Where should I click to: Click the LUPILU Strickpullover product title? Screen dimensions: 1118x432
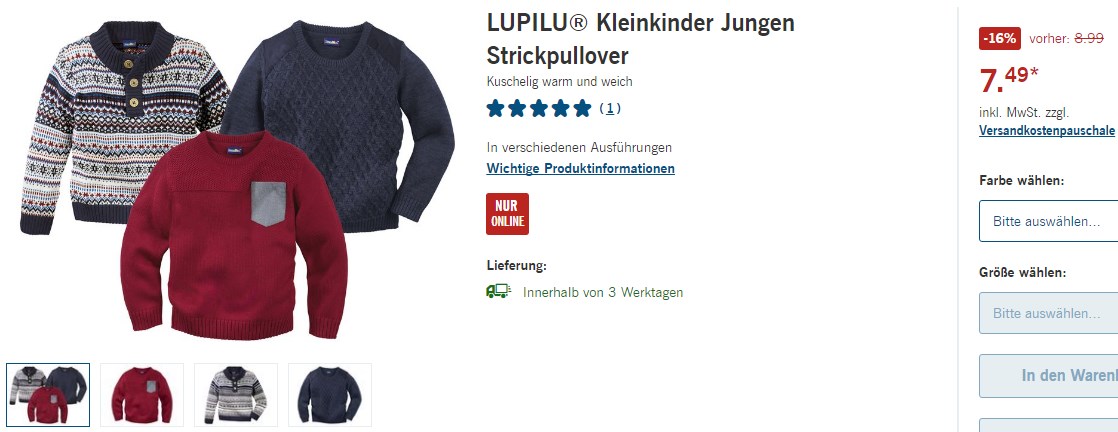click(x=640, y=39)
